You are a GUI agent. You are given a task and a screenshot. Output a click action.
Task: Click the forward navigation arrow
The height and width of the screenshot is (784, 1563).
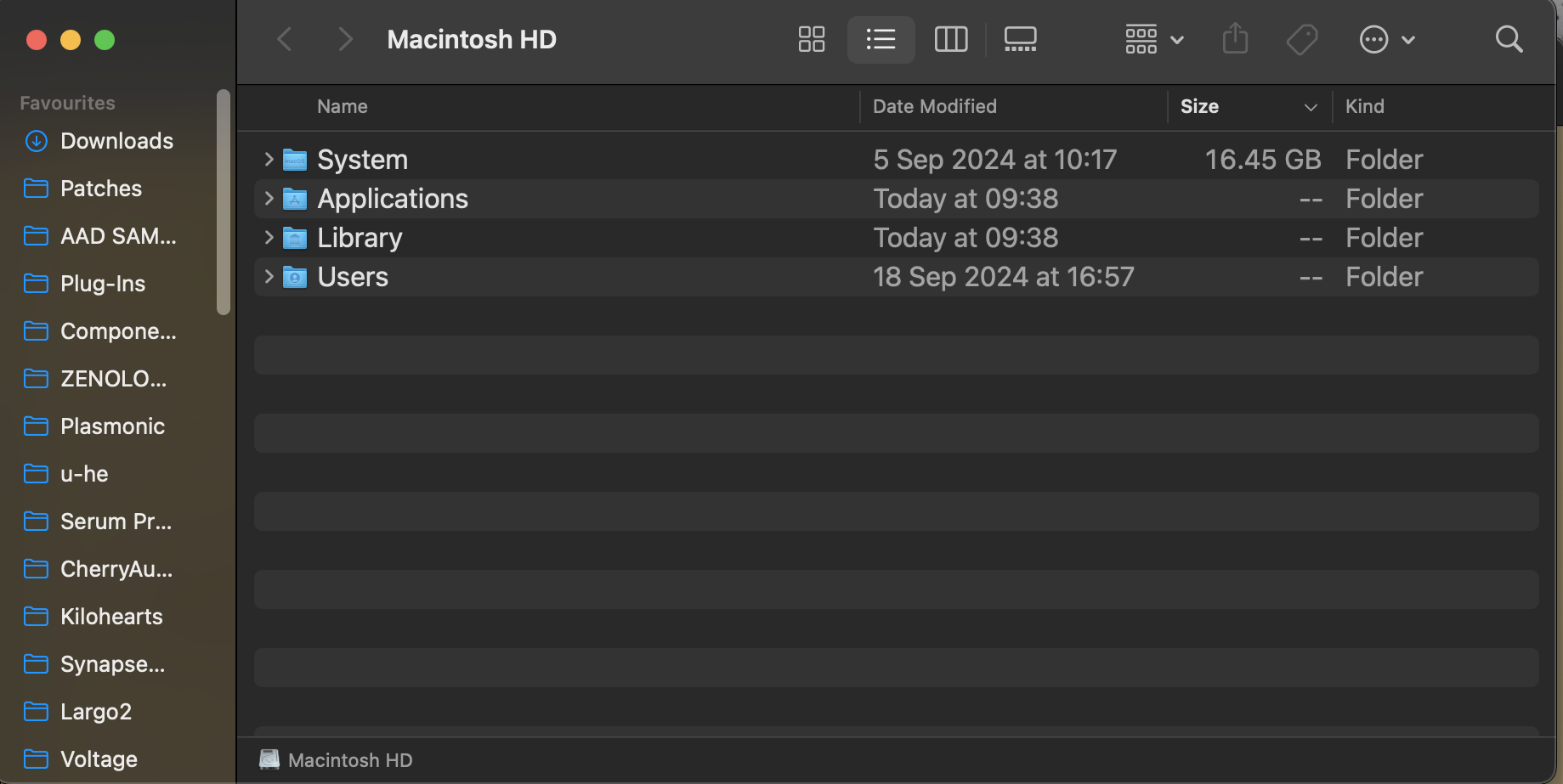click(x=344, y=39)
